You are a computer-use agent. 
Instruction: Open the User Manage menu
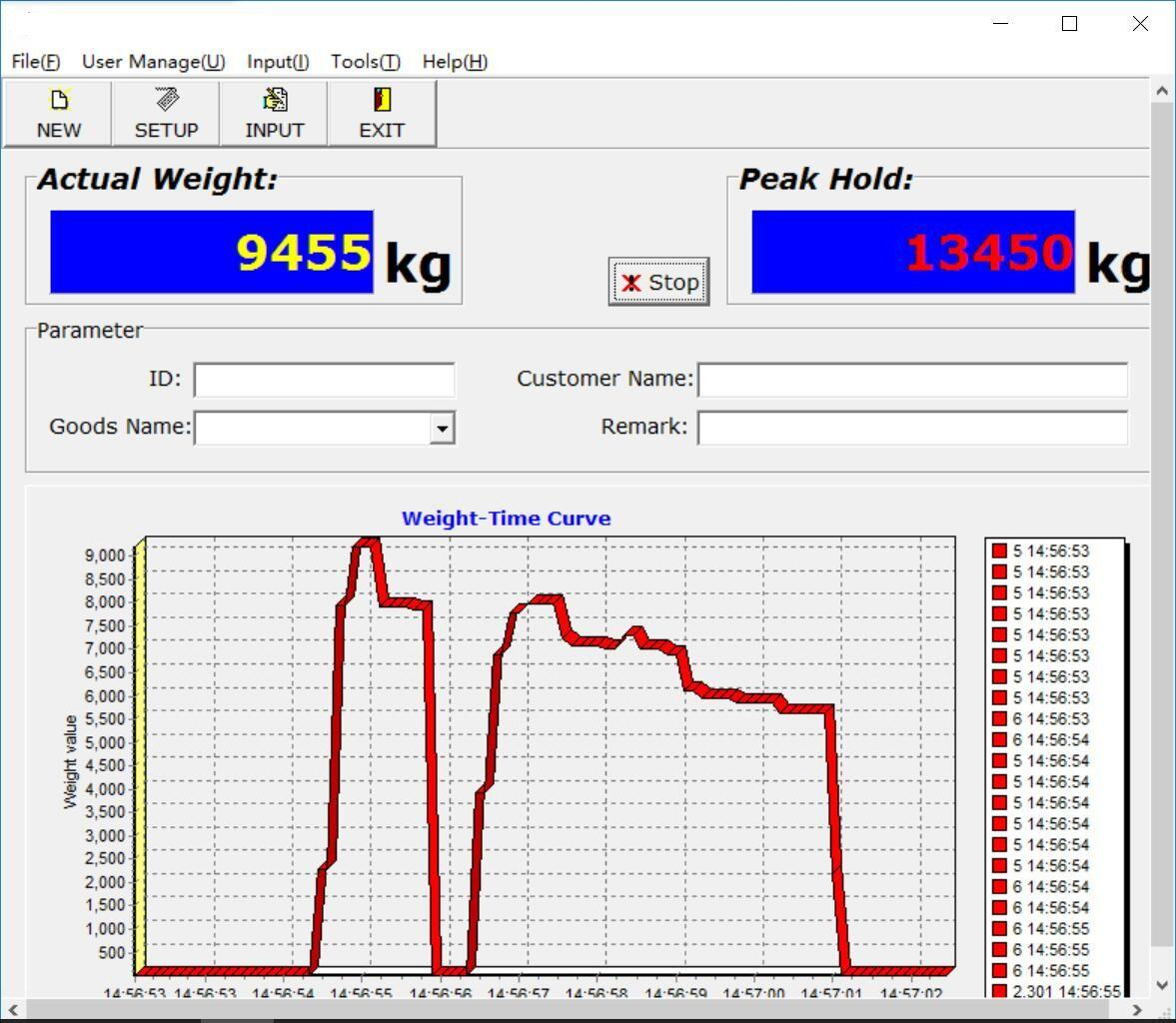153,62
